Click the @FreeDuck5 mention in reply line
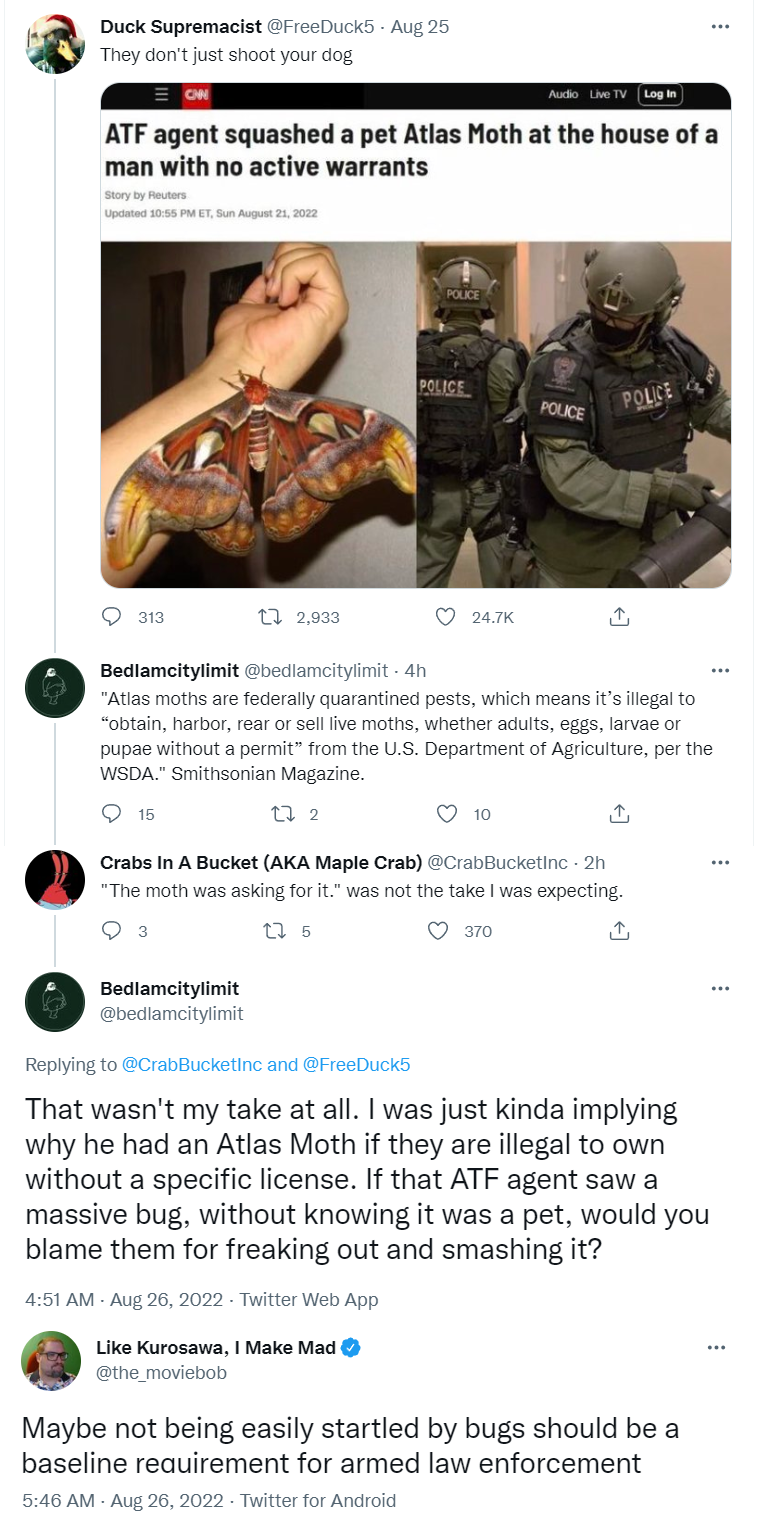Screen dimensions: 758x1524 click(356, 1064)
